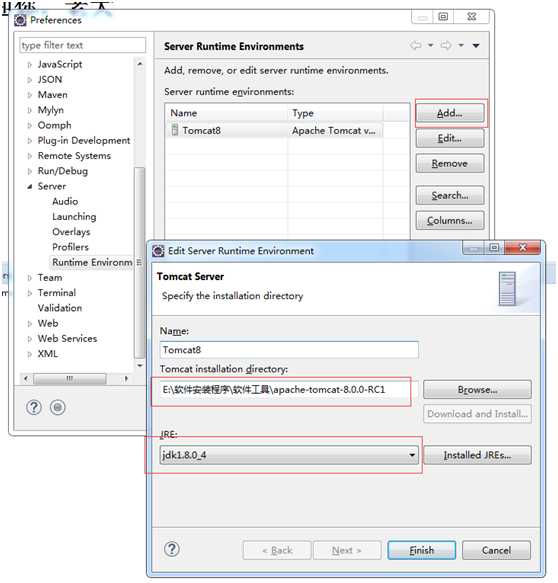Select the Maven preferences label

point(52,95)
